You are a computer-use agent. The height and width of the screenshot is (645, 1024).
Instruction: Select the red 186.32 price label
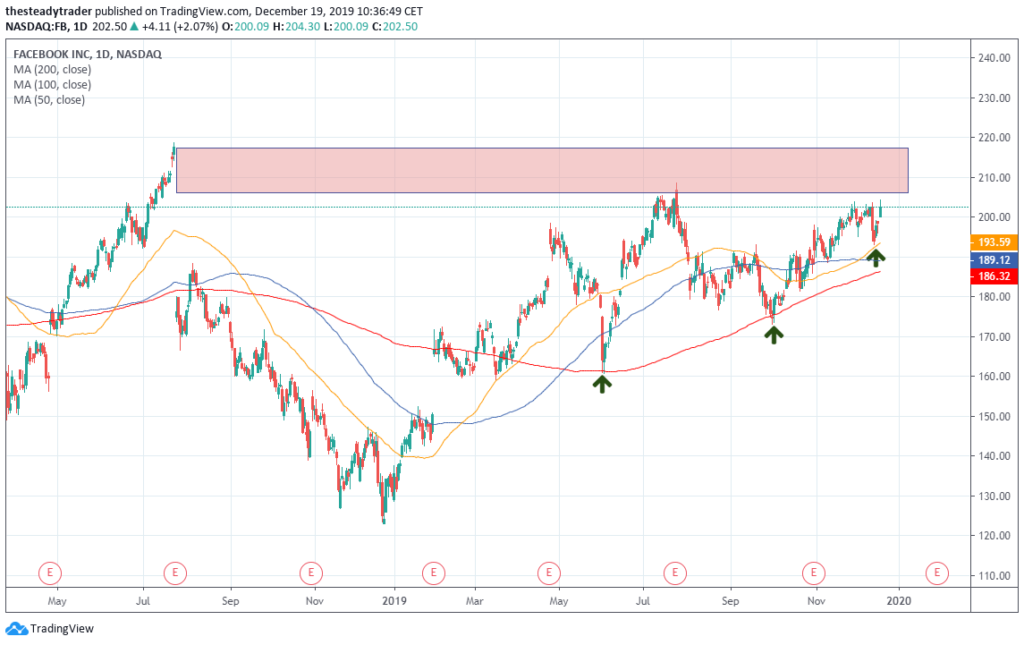pos(994,276)
